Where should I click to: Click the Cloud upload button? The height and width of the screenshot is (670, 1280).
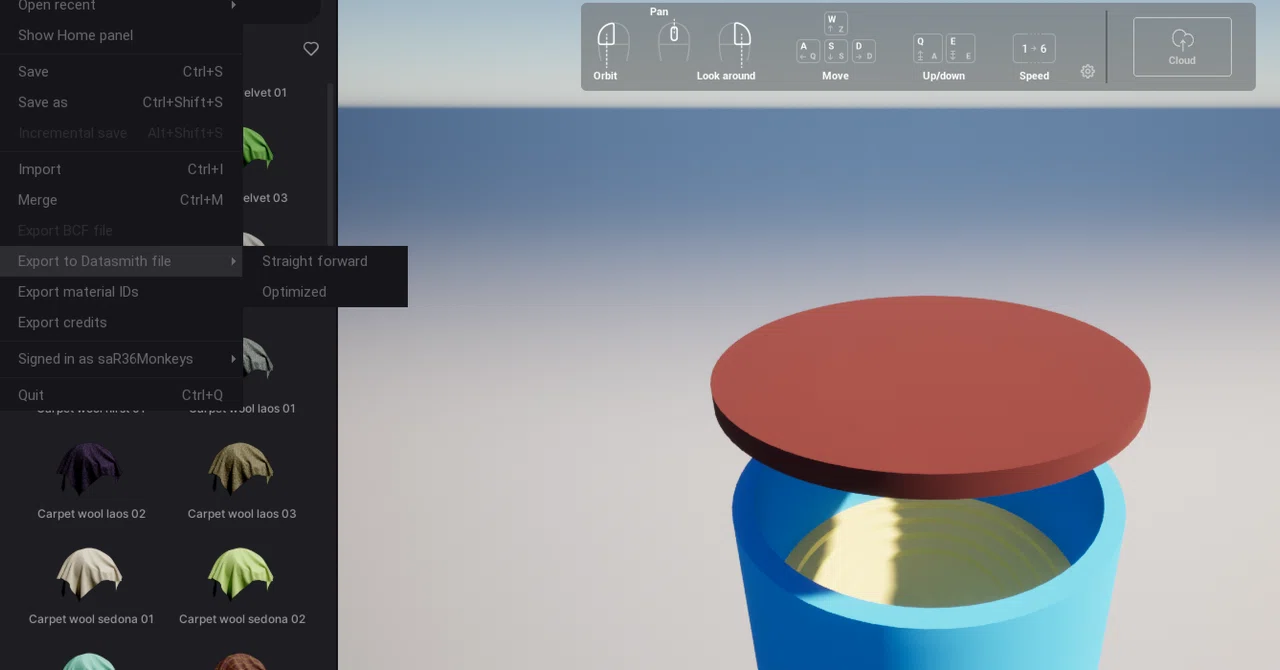[x=1182, y=47]
